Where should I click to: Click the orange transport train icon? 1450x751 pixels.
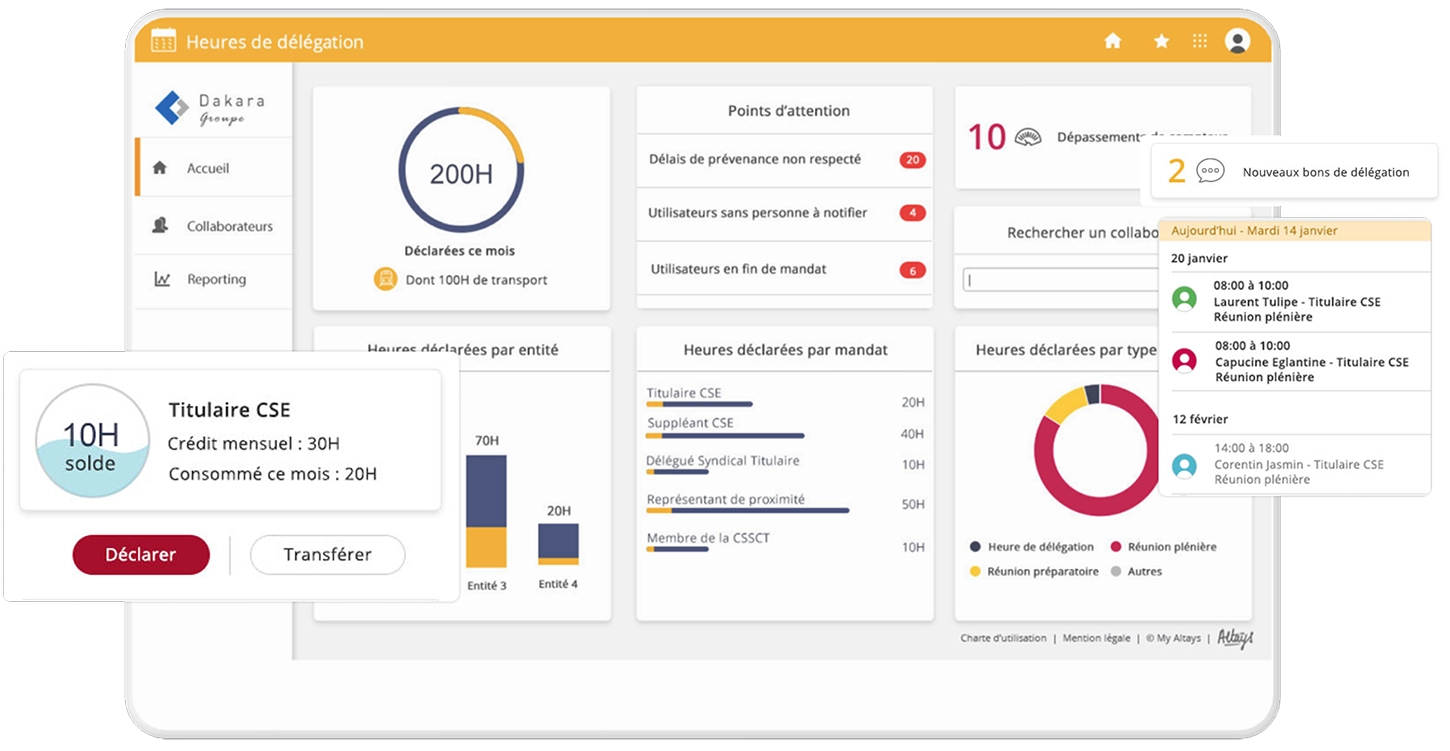pos(385,279)
